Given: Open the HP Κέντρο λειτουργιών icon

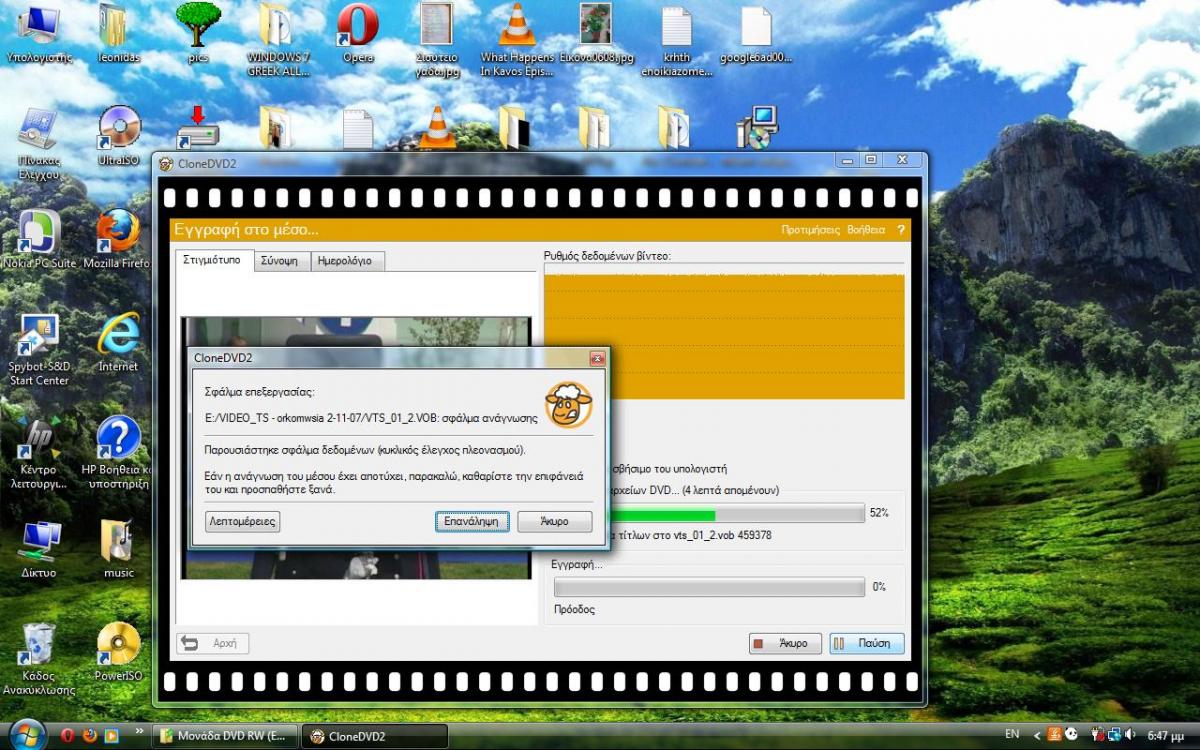Looking at the screenshot, I should 39,452.
